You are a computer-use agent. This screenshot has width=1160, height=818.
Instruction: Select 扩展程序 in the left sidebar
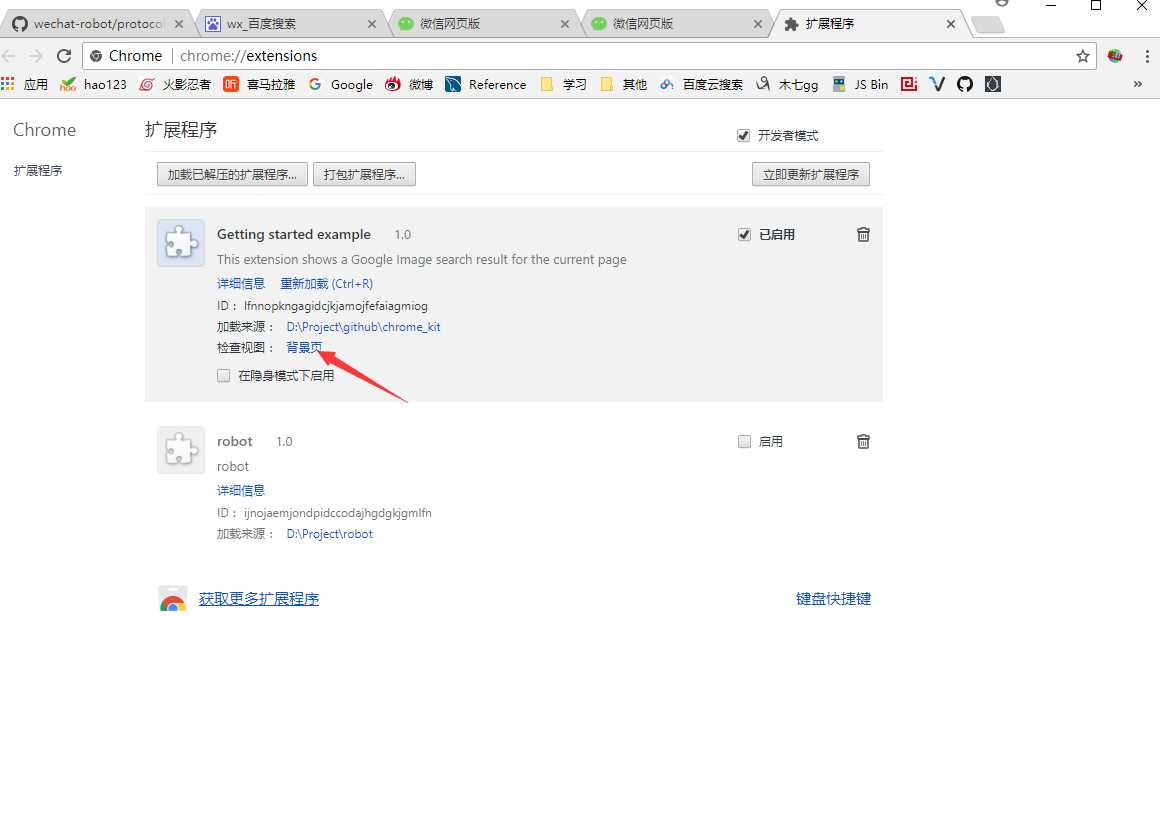coord(38,170)
